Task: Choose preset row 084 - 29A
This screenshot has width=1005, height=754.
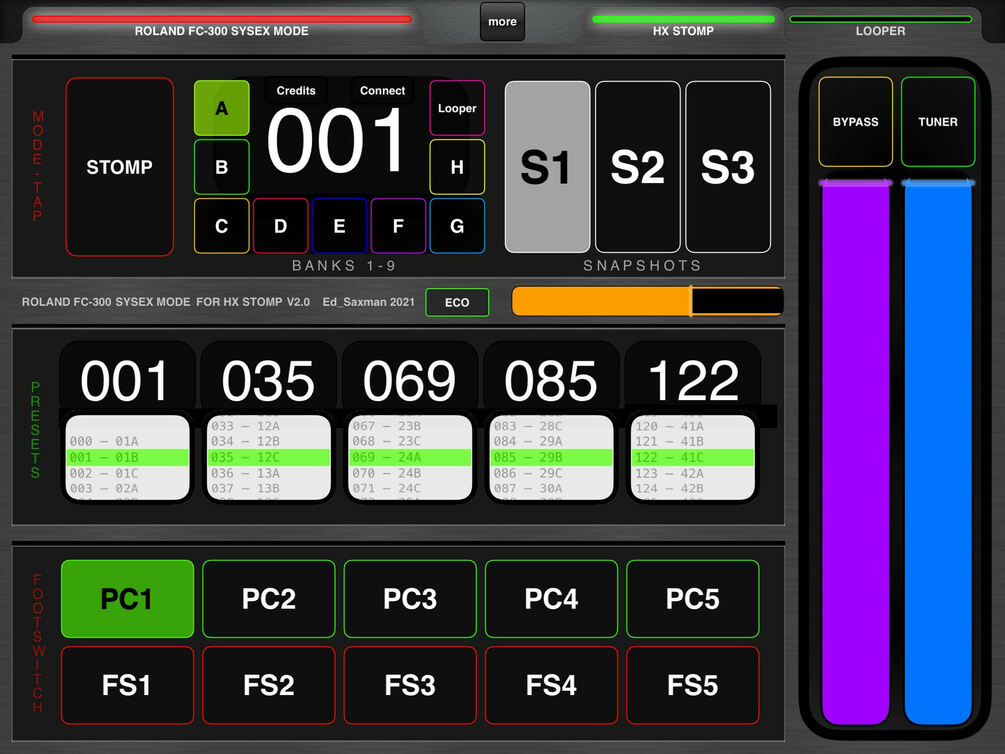Action: pyautogui.click(x=551, y=441)
